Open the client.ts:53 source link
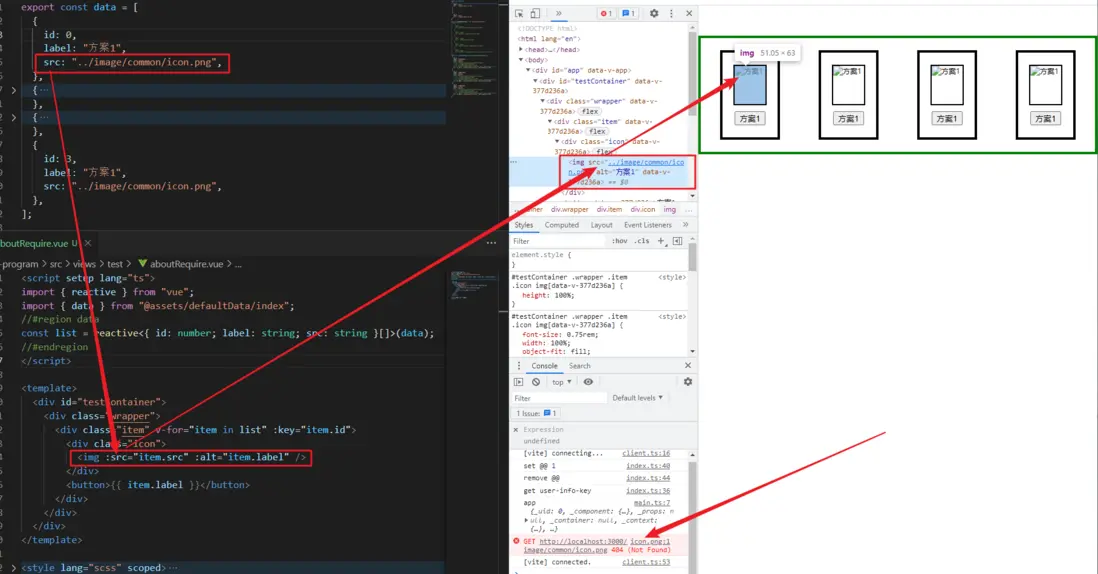1098x574 pixels. (646, 562)
